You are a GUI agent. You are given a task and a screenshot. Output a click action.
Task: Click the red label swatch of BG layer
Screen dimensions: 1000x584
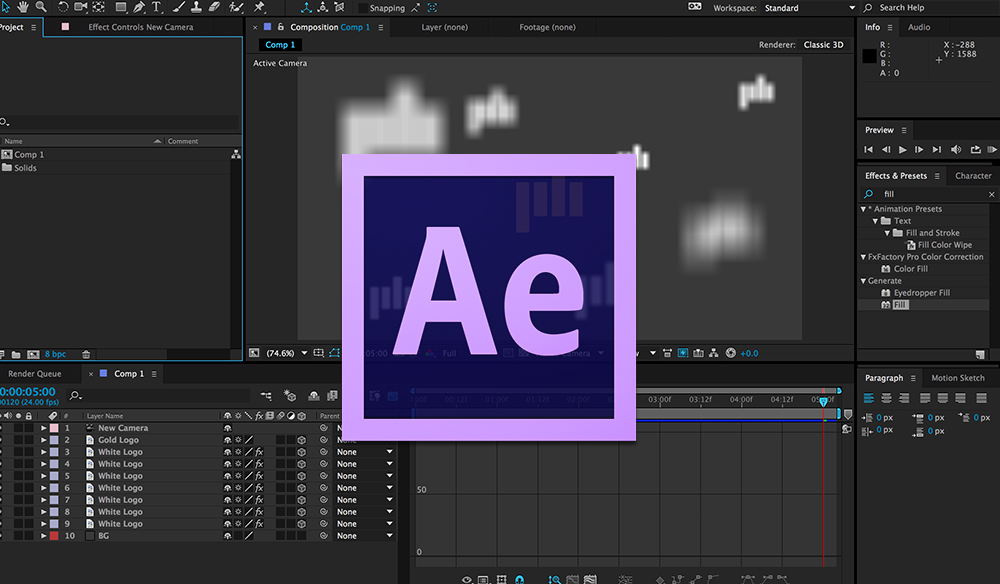(53, 536)
